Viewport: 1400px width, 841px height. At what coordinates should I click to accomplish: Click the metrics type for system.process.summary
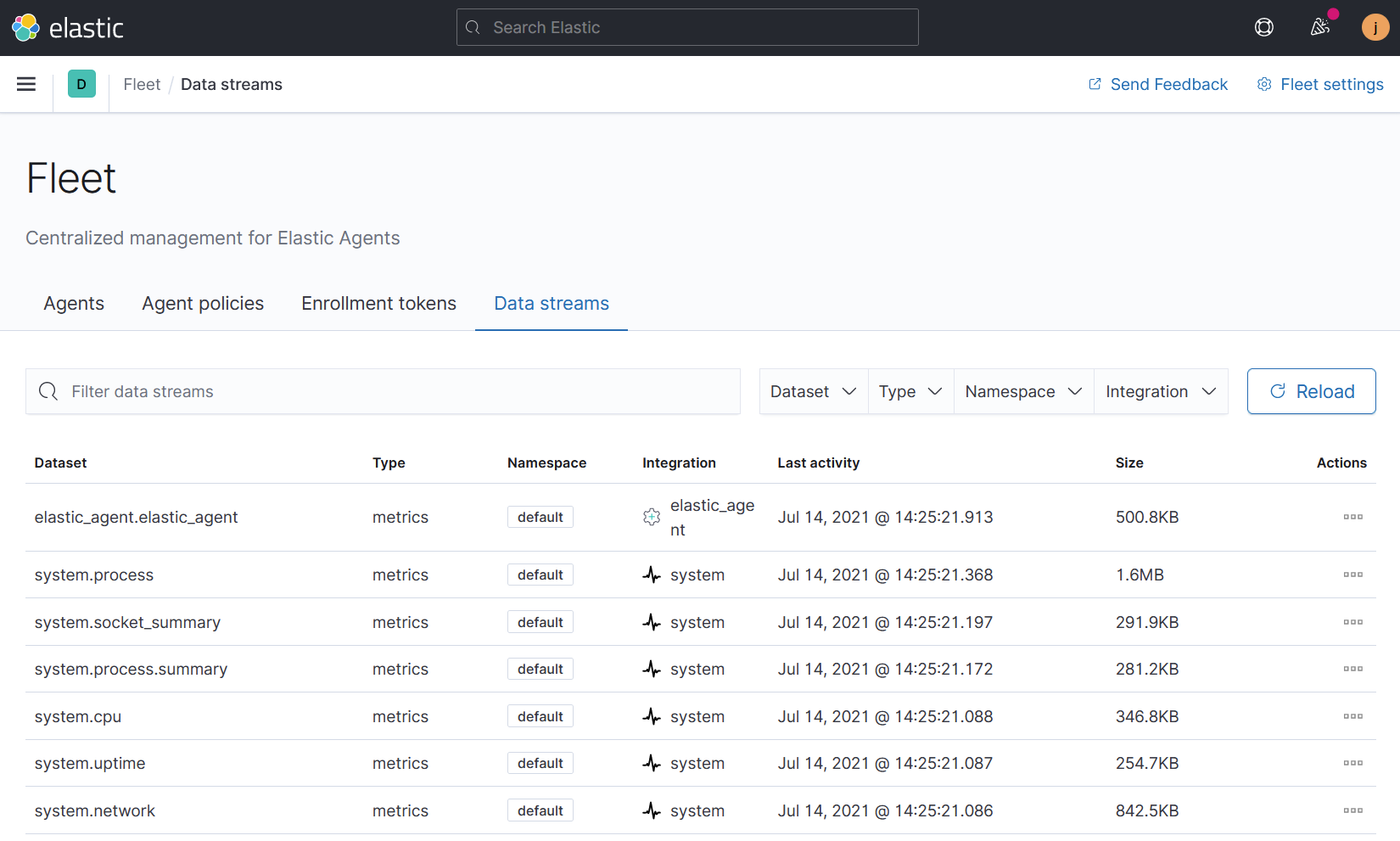click(400, 669)
